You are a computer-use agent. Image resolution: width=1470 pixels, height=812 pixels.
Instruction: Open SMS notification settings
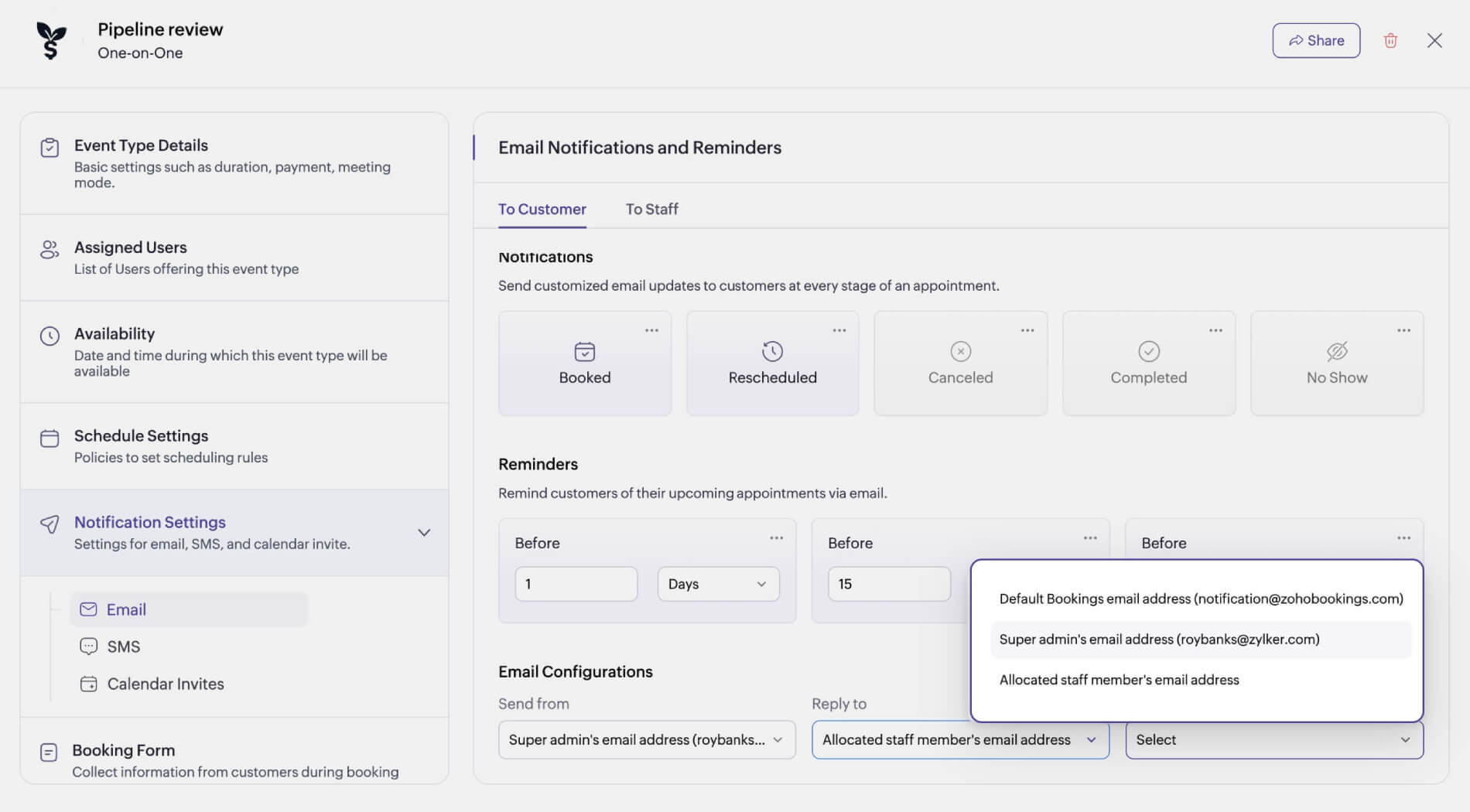coord(123,647)
